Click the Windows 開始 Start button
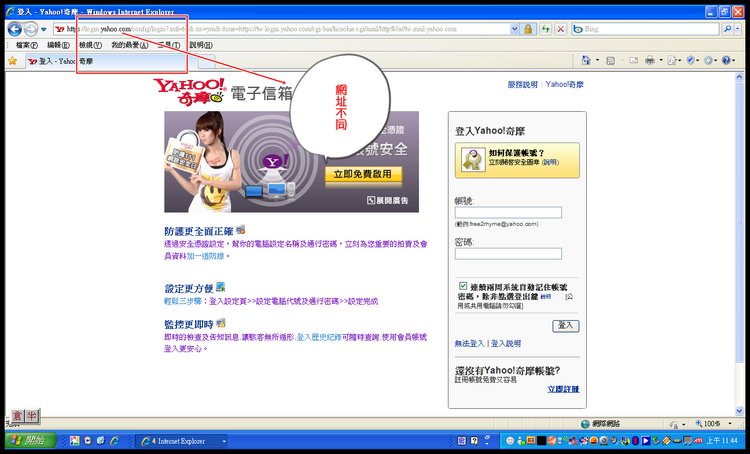Screen dimensions: 750x454 [x=31, y=441]
